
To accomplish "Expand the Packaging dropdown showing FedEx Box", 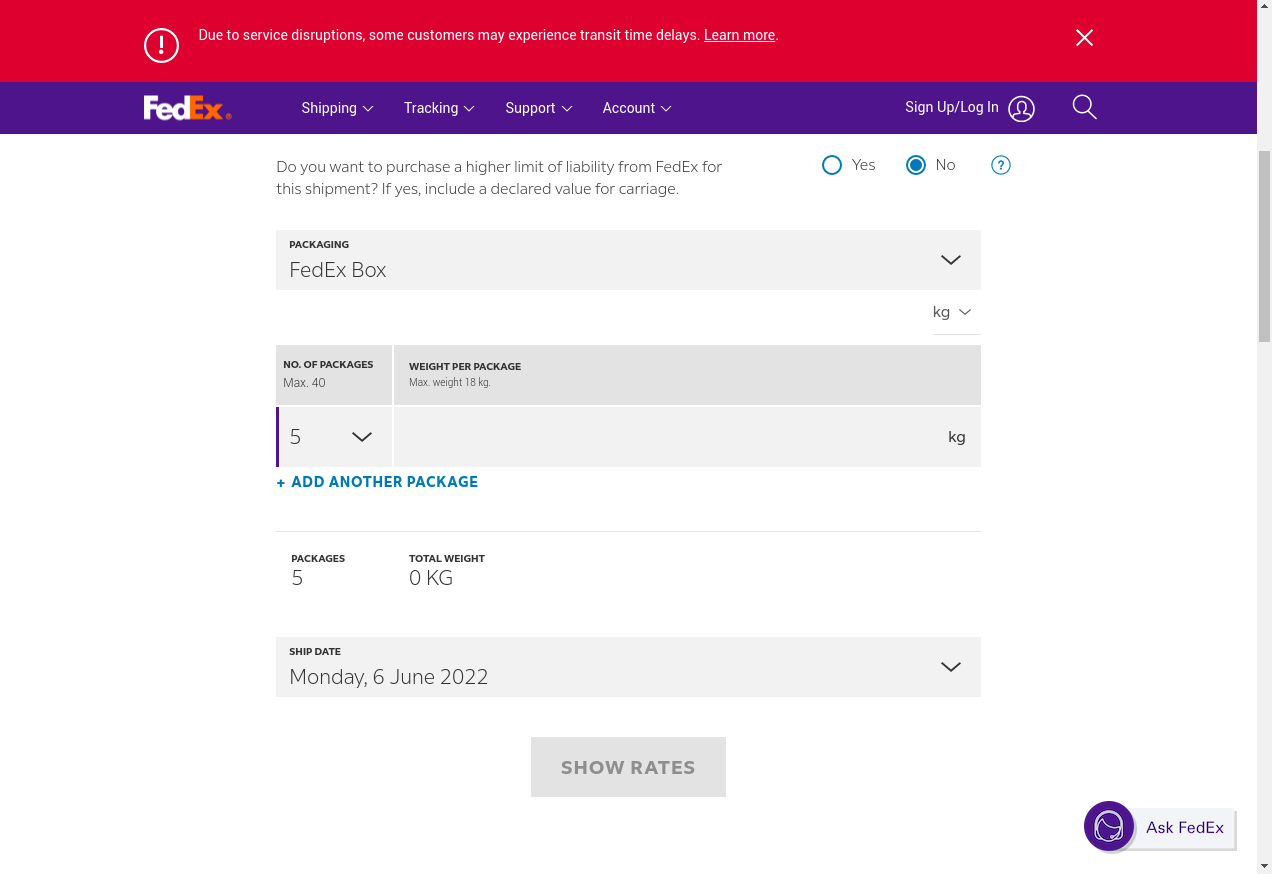I will [628, 260].
